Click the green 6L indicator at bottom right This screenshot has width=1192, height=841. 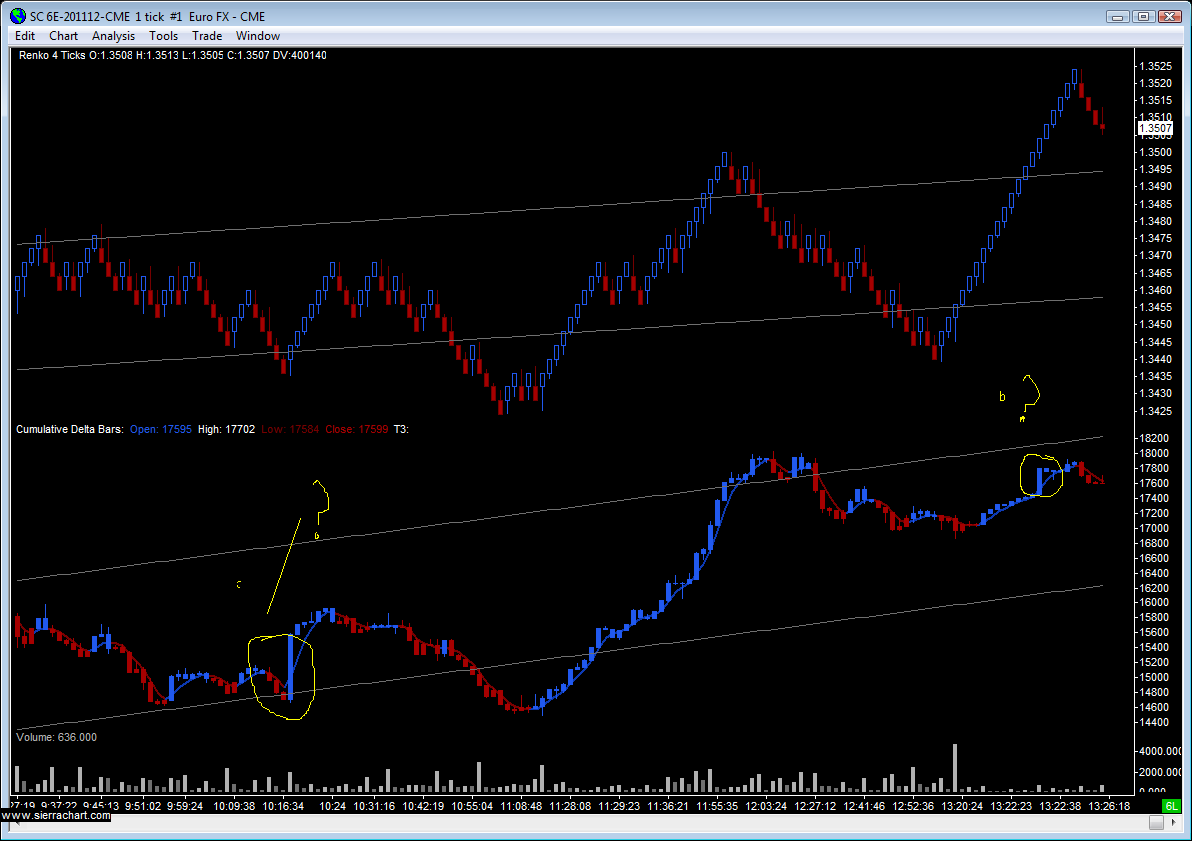(1171, 806)
